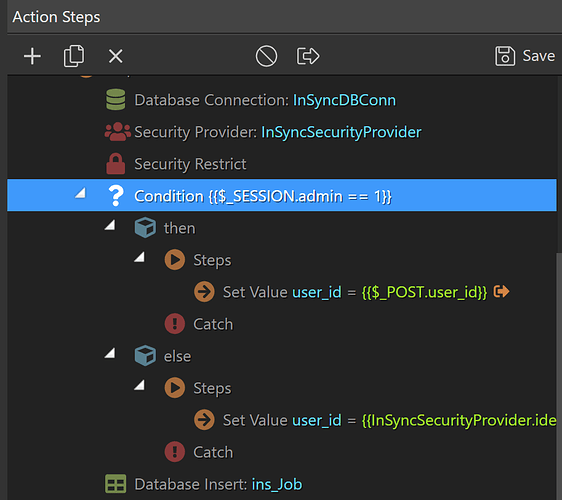Image resolution: width=562 pixels, height=500 pixels.
Task: Delete selected step with X icon
Action: coord(115,56)
